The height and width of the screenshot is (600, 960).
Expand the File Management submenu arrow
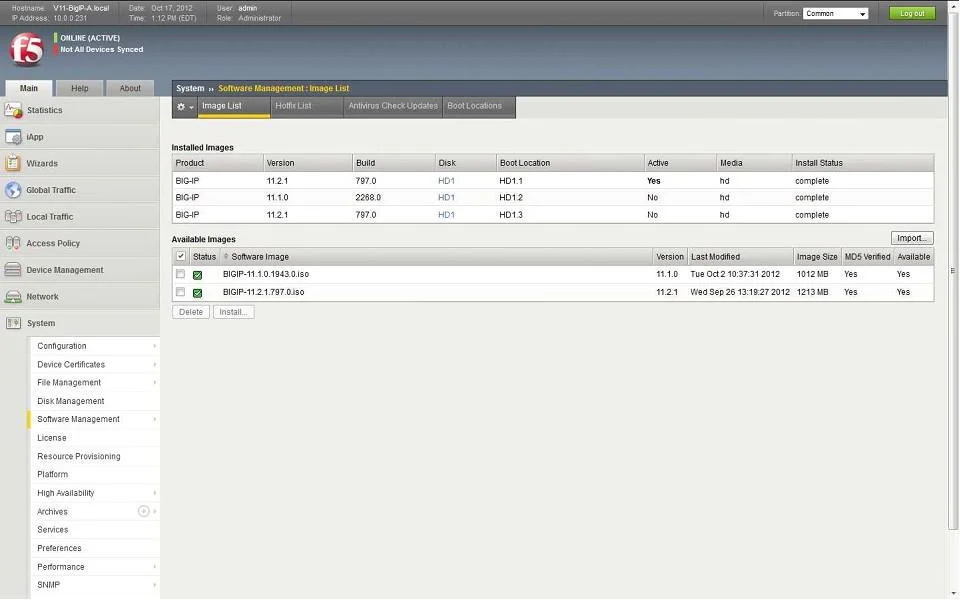(x=154, y=383)
